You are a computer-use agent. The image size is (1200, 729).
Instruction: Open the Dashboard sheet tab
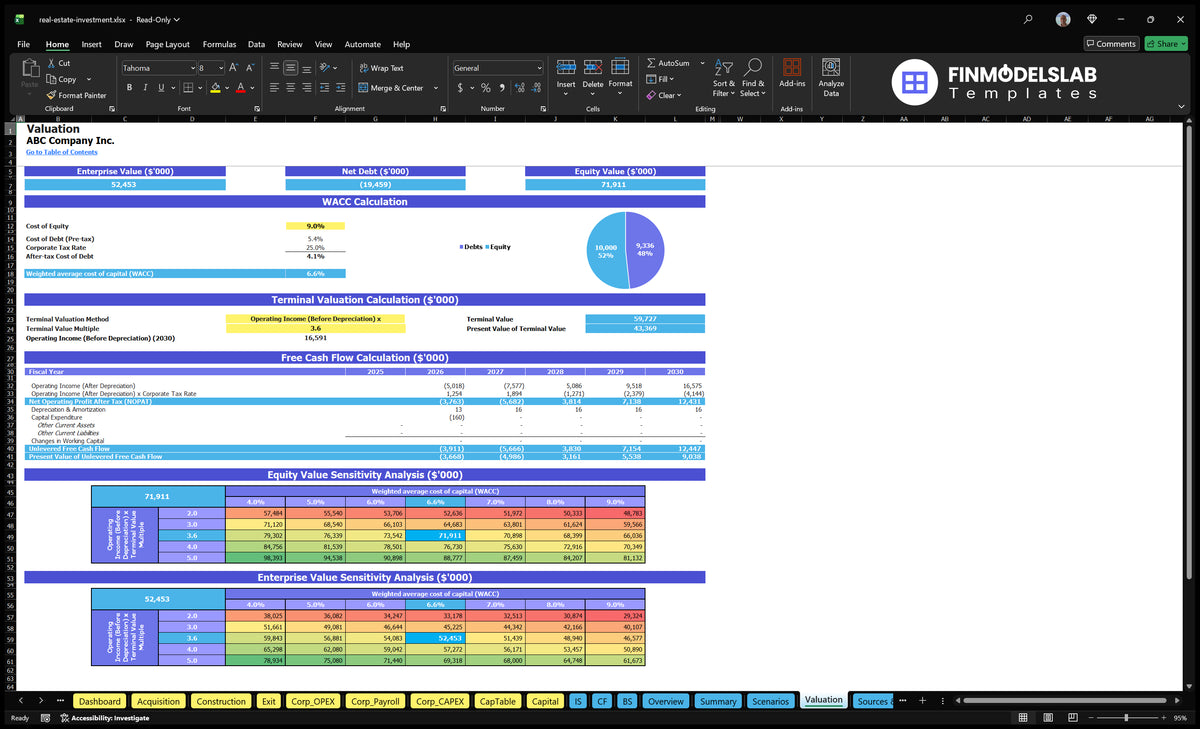click(x=100, y=701)
